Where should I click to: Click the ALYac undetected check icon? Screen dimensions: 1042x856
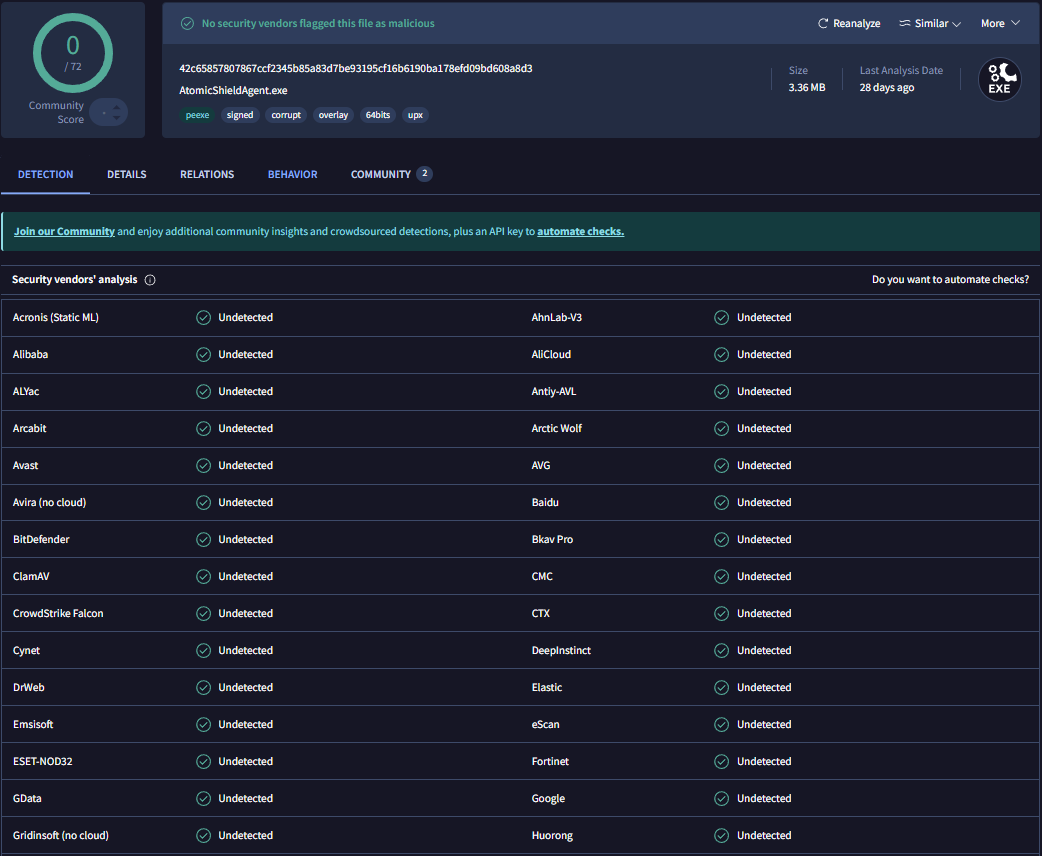(203, 391)
